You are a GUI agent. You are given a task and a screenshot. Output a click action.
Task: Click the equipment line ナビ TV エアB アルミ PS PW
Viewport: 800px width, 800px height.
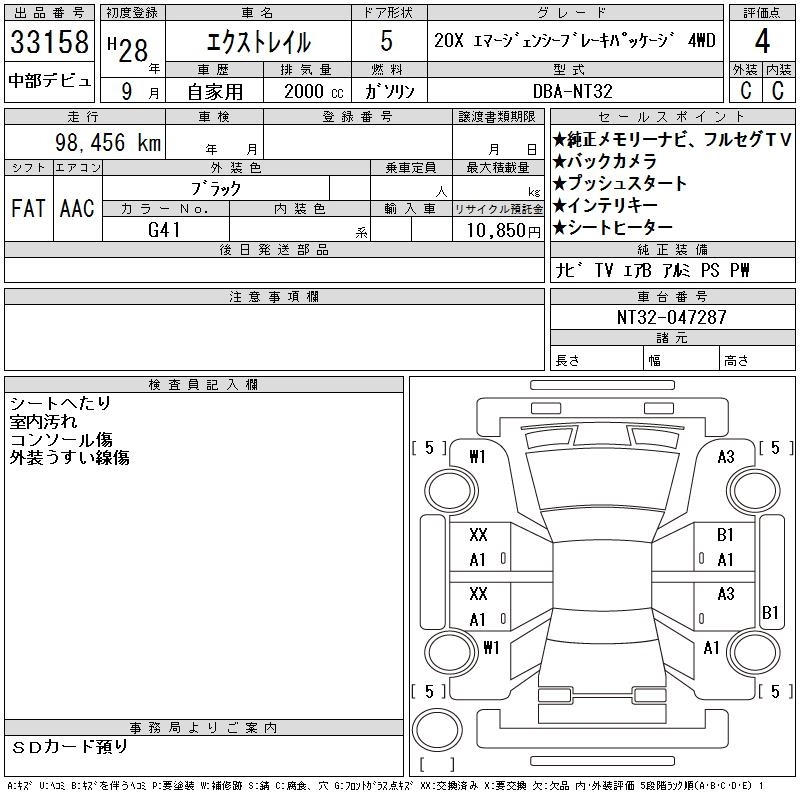(652, 270)
